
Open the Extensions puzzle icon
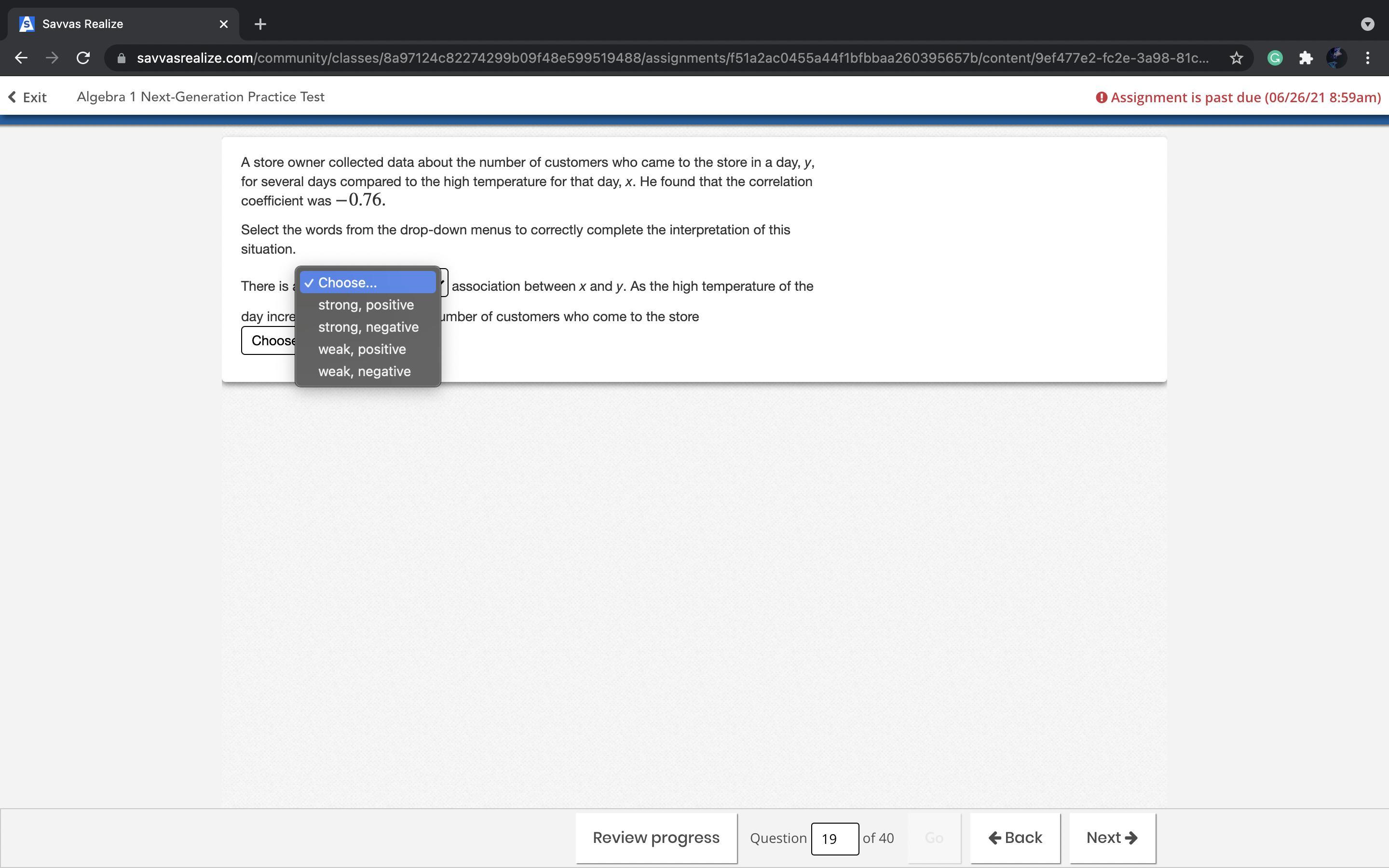(x=1306, y=58)
